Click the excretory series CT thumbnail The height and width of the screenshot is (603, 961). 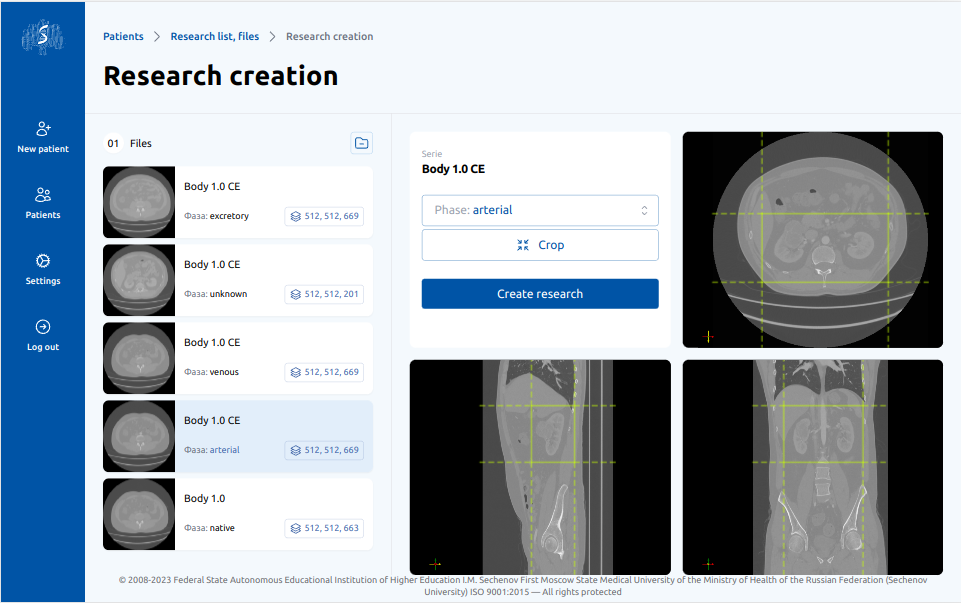coord(139,202)
